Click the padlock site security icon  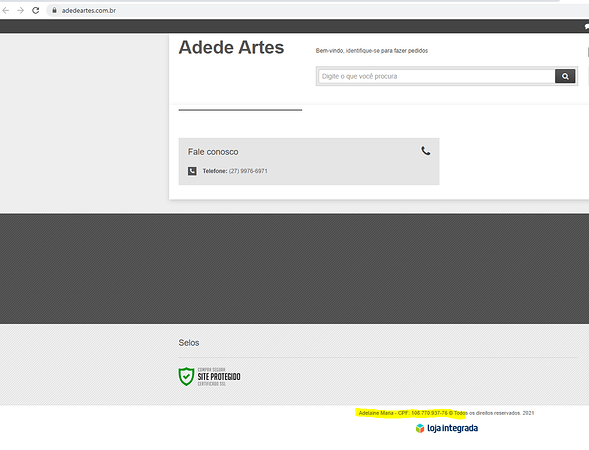point(54,11)
